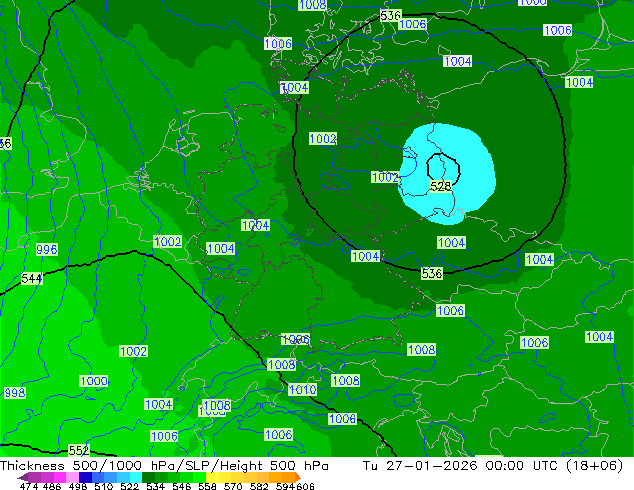Click the map title 'Thickness 500/1000 hPa/SLP/Height 500 hPa'

(164, 465)
